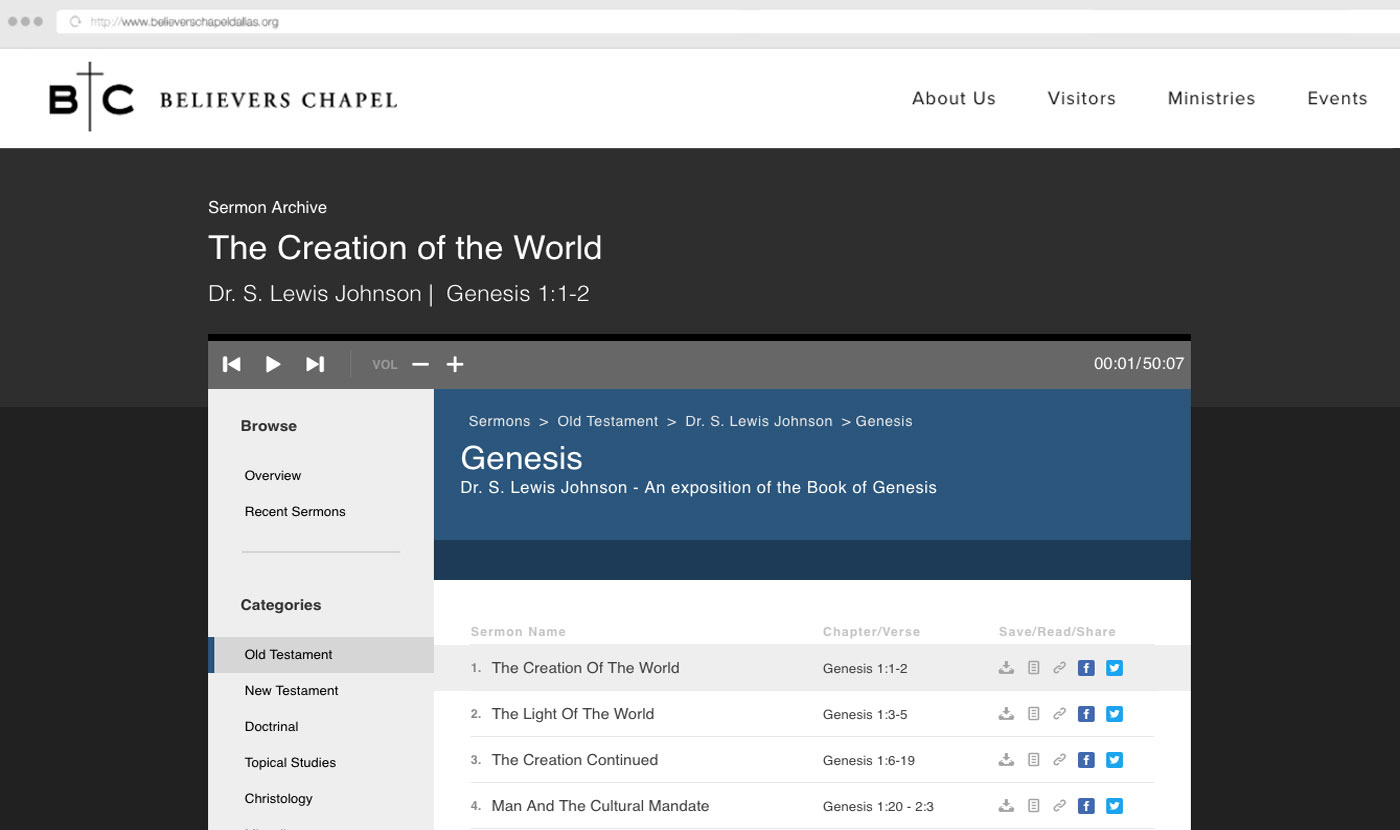Decrease volume with the minus icon

coord(420,364)
